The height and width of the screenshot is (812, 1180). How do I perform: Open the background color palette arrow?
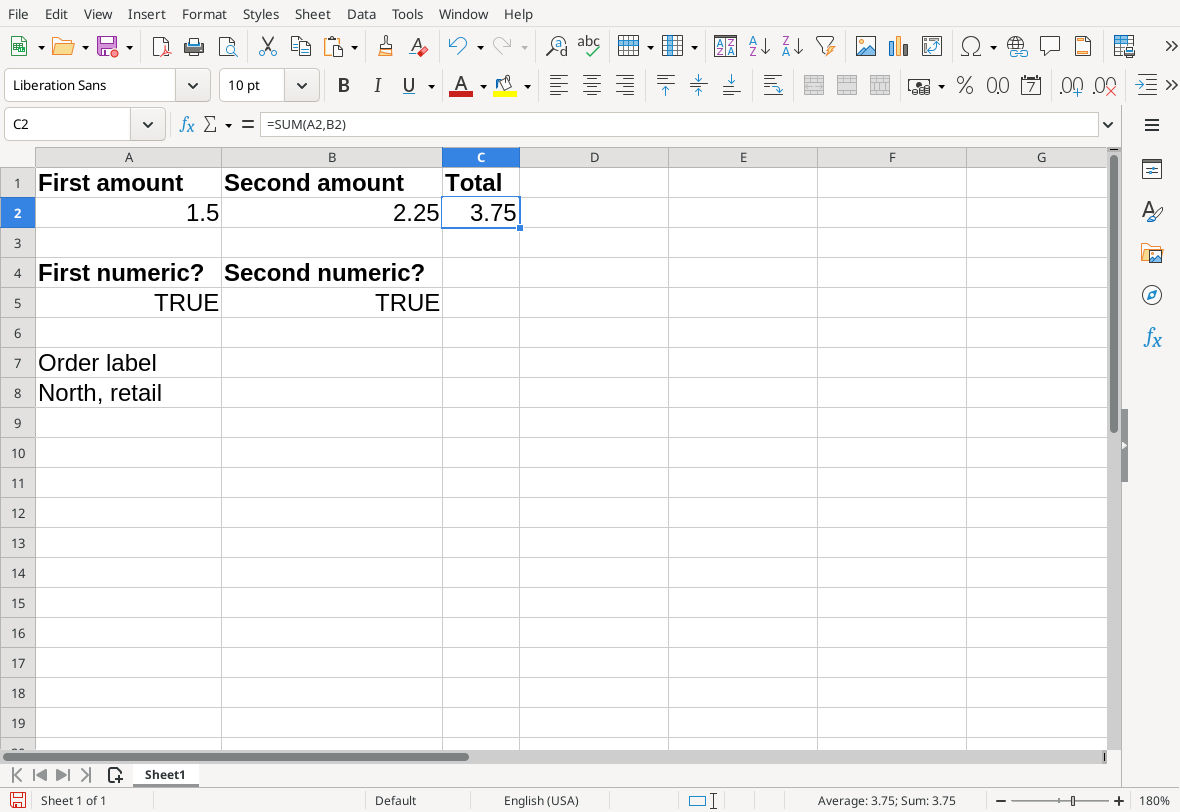pos(528,87)
